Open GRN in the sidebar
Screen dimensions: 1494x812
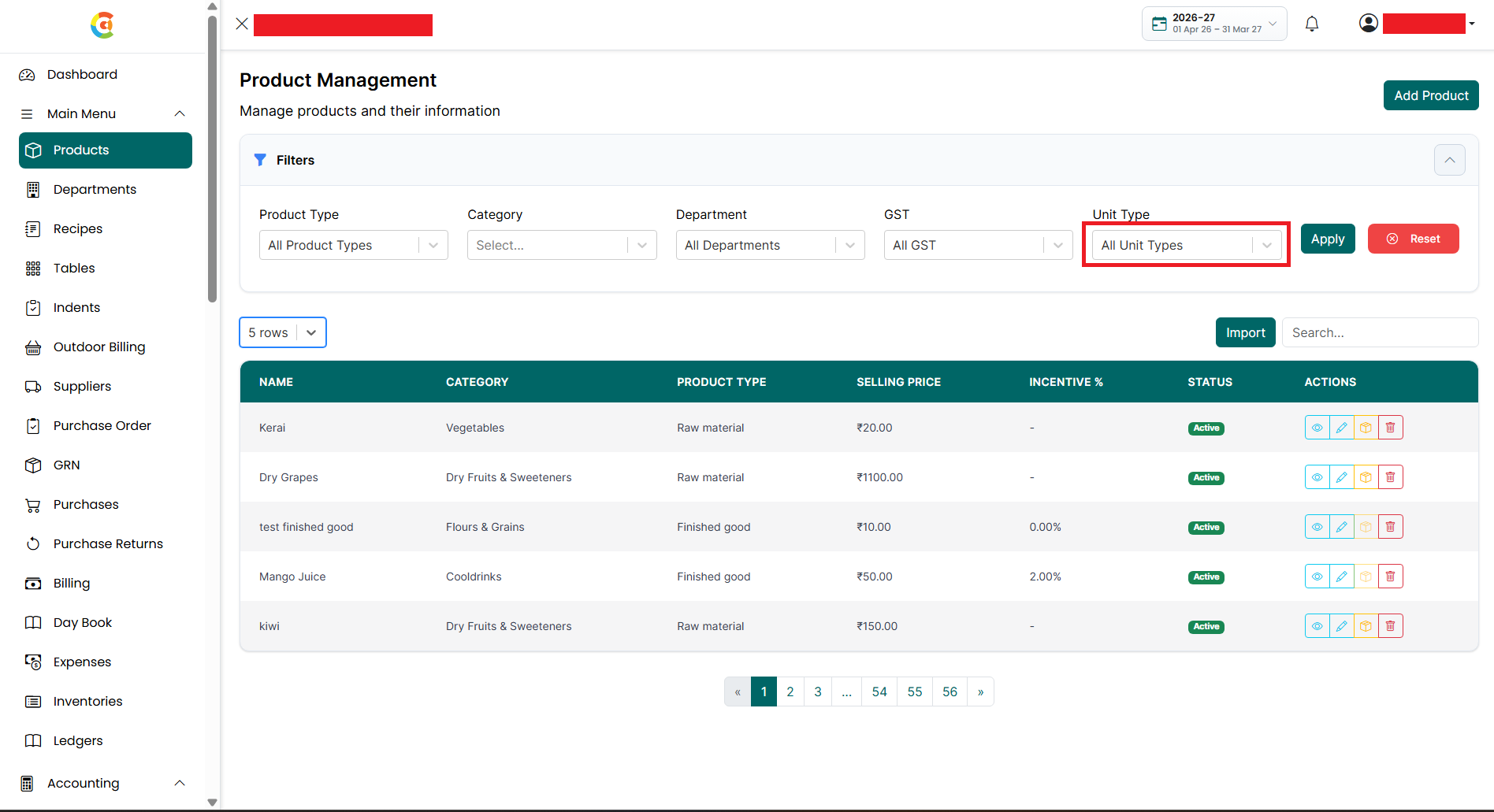tap(106, 465)
